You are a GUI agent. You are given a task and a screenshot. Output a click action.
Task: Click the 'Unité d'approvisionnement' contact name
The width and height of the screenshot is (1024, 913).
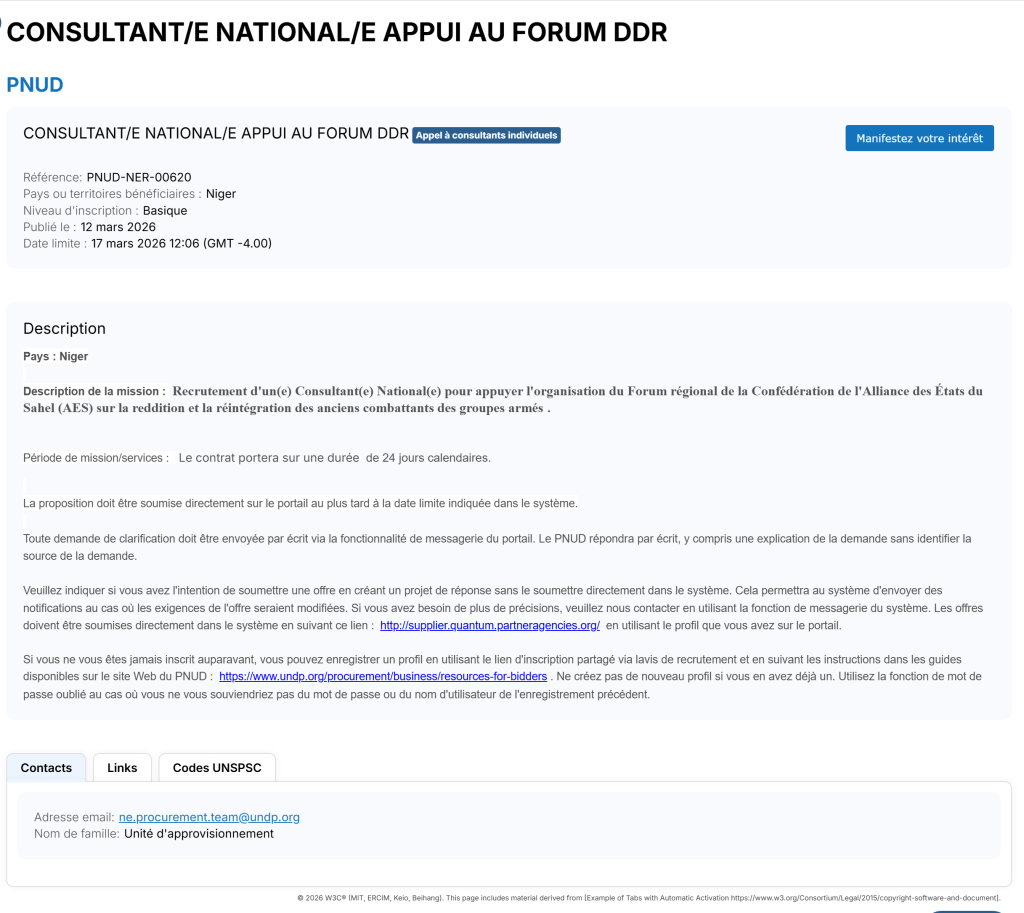[x=198, y=833]
